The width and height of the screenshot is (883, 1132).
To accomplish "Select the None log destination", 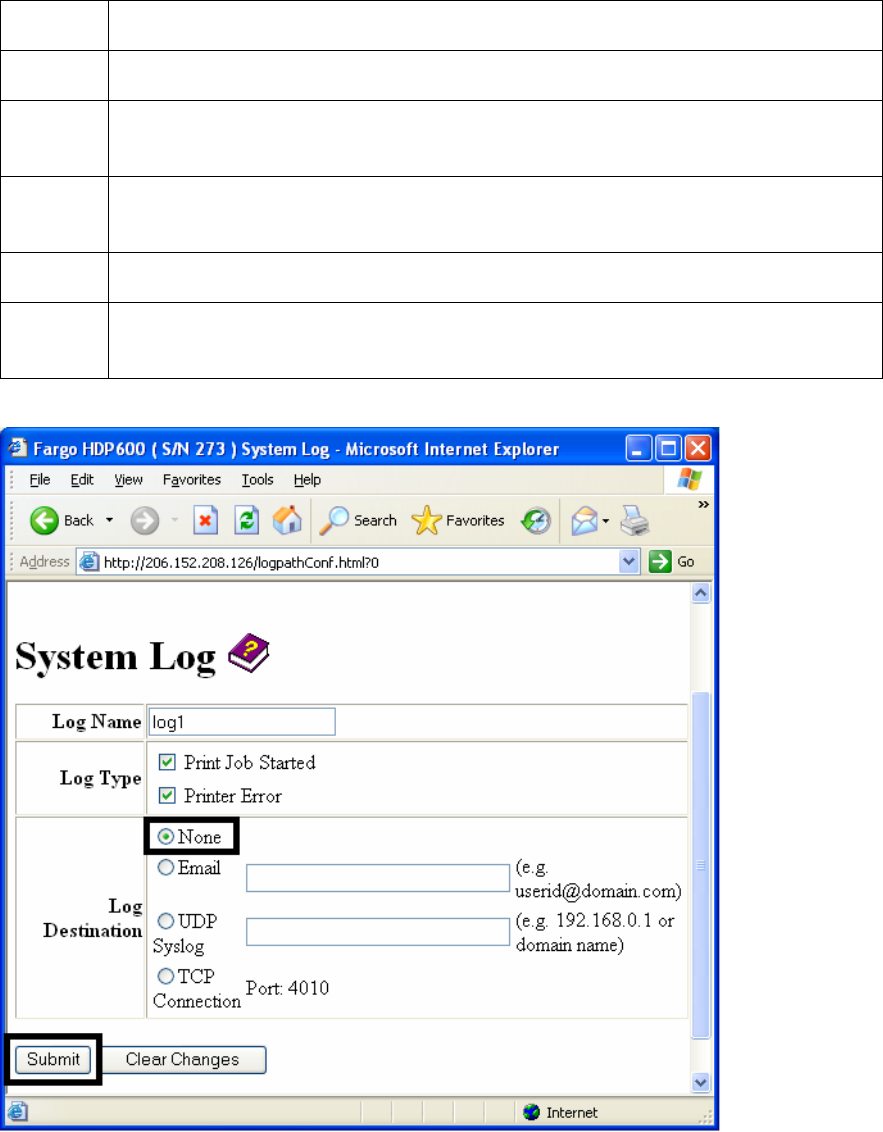I will 165,837.
